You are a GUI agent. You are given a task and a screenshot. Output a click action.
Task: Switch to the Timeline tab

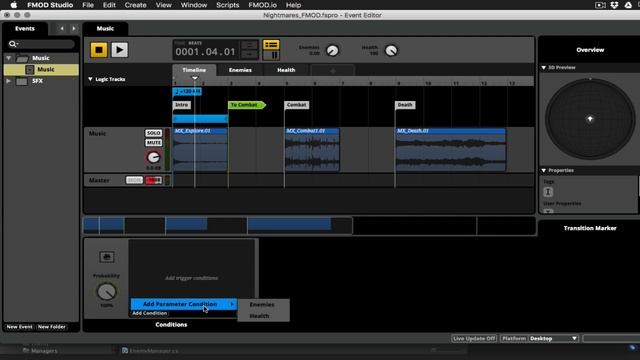coord(194,70)
